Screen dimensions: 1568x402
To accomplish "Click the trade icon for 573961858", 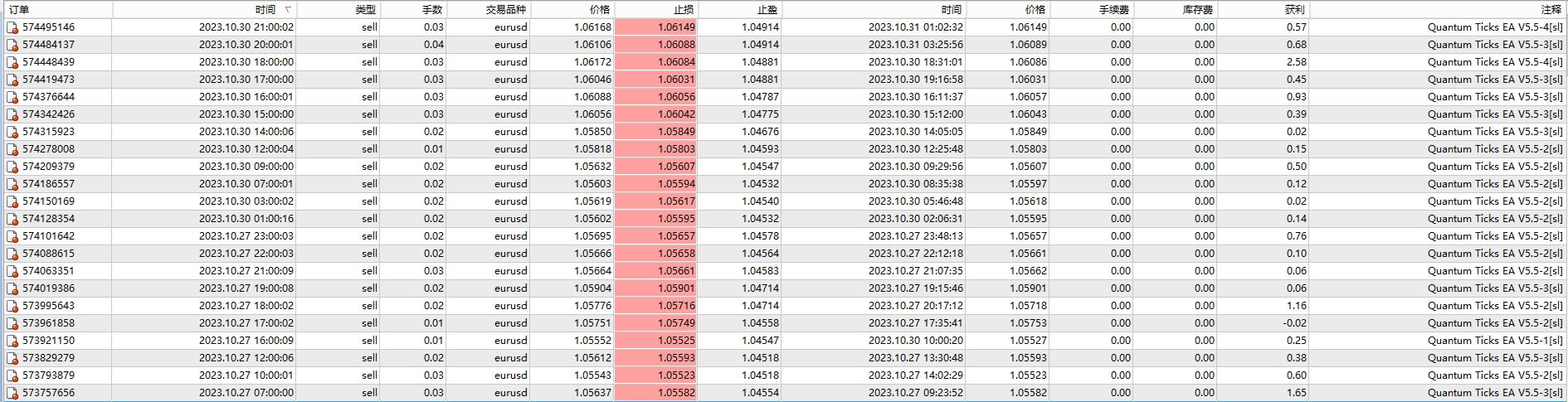I will click(x=12, y=323).
